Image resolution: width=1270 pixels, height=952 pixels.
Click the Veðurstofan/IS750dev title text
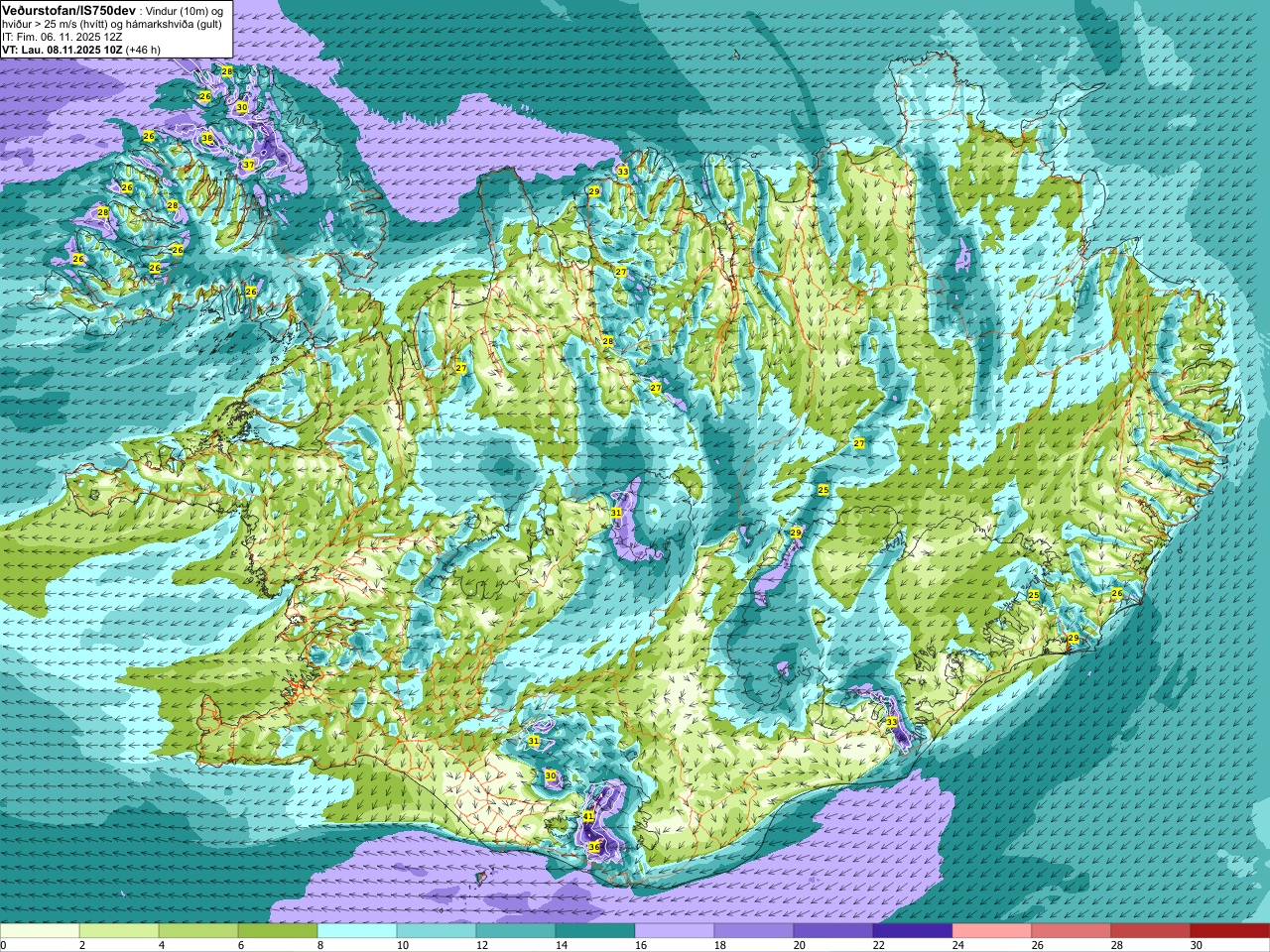pyautogui.click(x=69, y=10)
